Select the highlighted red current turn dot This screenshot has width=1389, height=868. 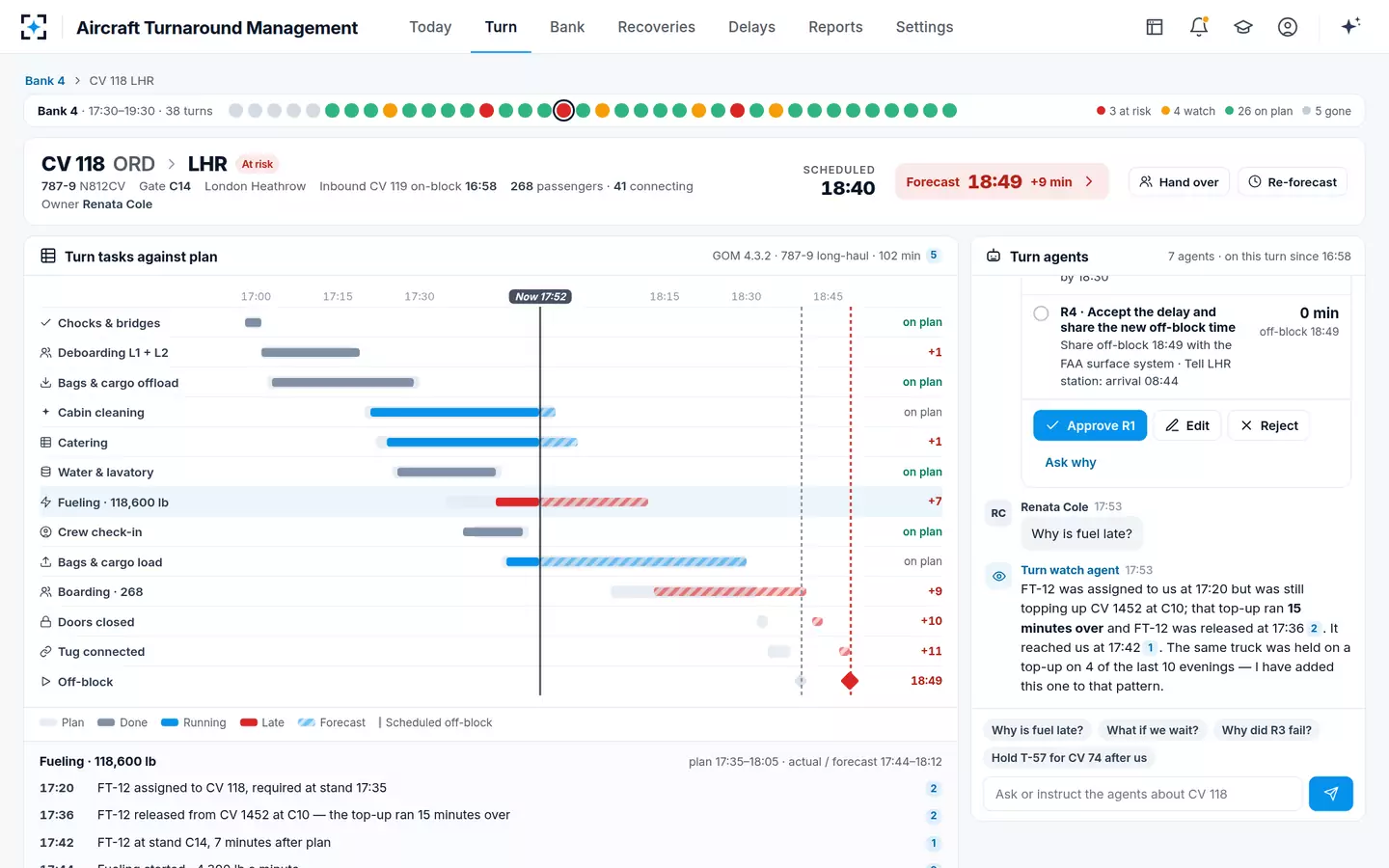(x=563, y=111)
